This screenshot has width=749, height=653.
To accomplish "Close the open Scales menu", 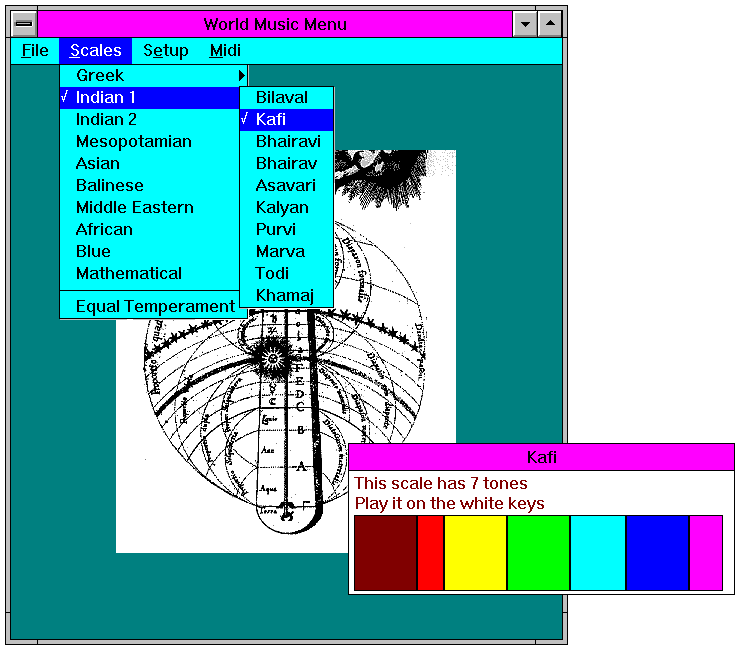I will pyautogui.click(x=96, y=51).
